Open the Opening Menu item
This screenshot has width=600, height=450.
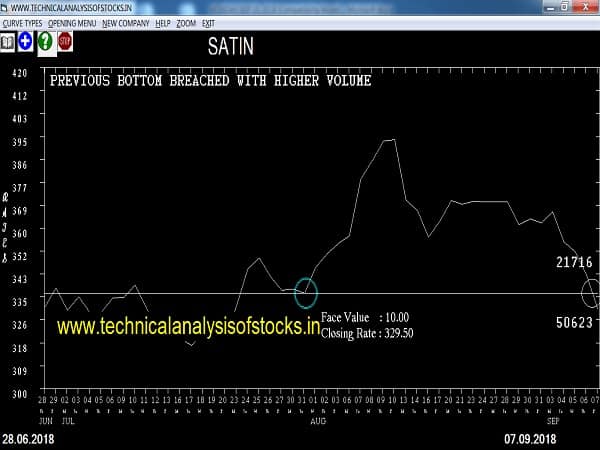[72, 22]
